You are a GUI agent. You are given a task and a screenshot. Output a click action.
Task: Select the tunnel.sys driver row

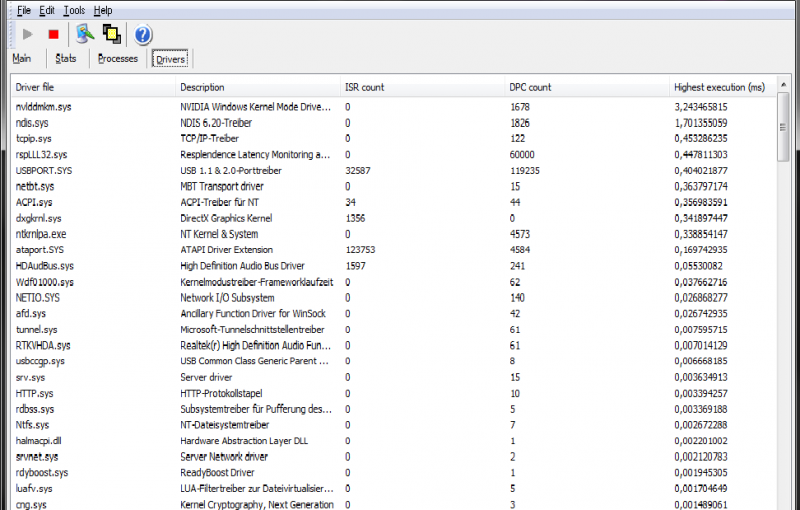(394, 329)
